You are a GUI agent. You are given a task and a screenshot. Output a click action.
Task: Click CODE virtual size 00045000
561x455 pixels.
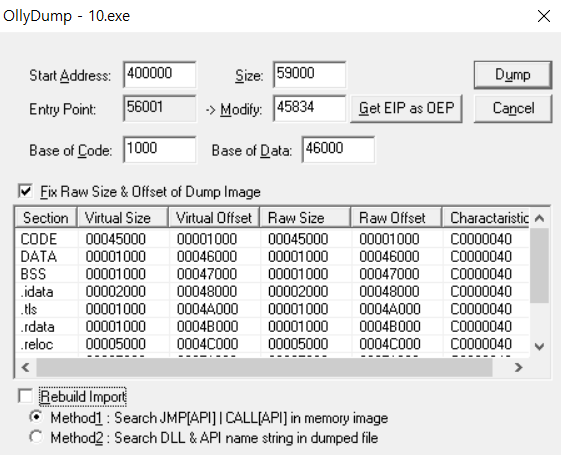click(116, 239)
